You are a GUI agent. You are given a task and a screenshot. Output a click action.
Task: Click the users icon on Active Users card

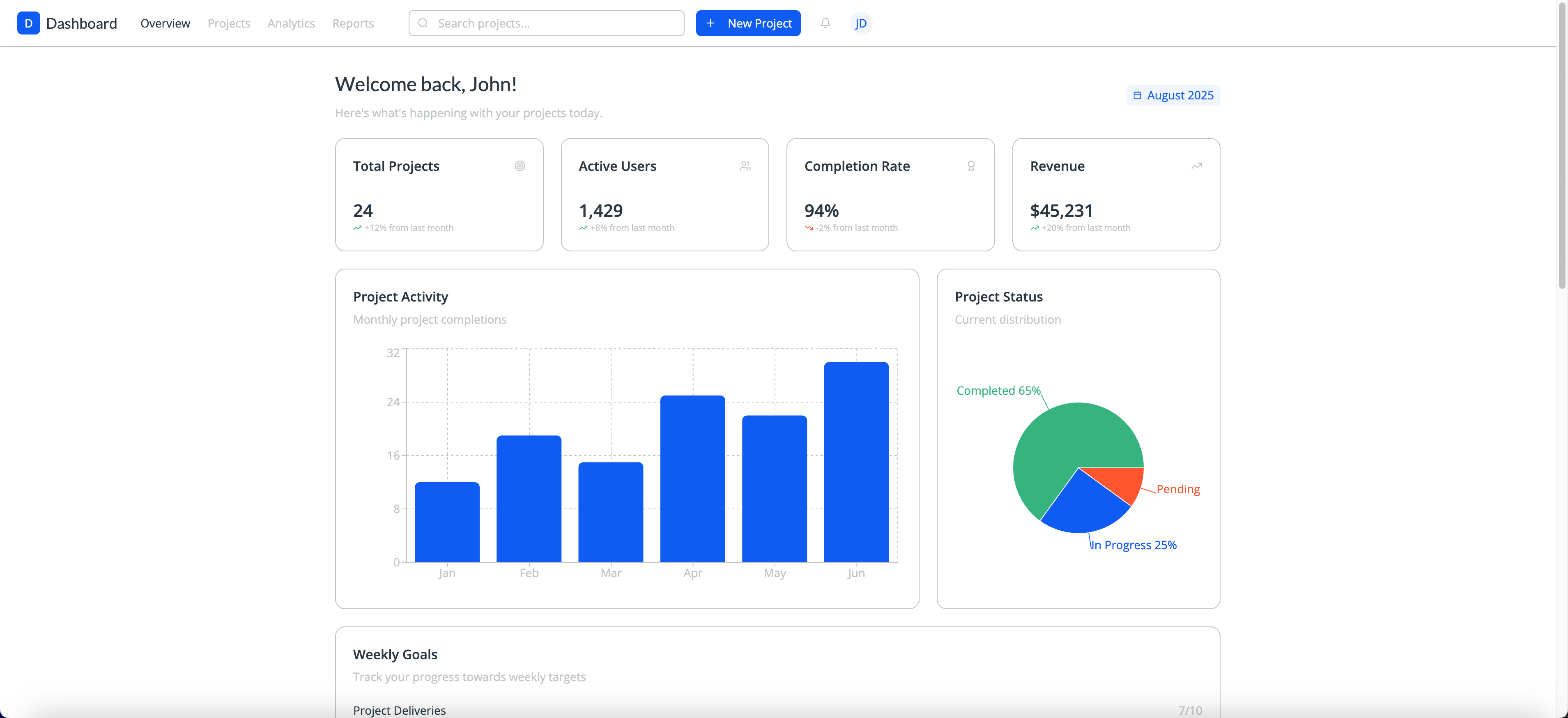(745, 166)
